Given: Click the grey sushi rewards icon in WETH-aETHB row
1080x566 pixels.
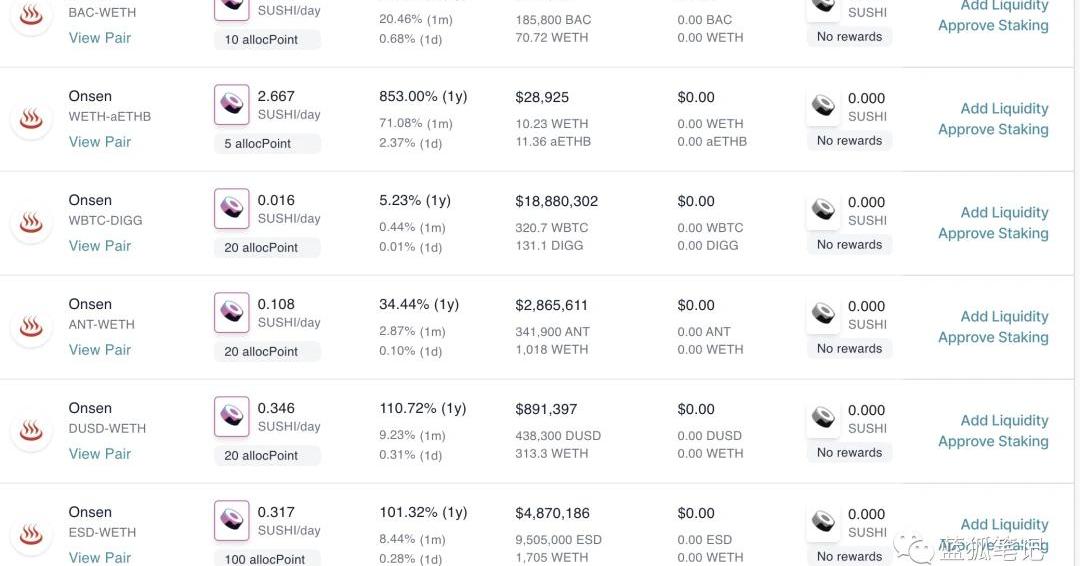Looking at the screenshot, I should tap(823, 106).
